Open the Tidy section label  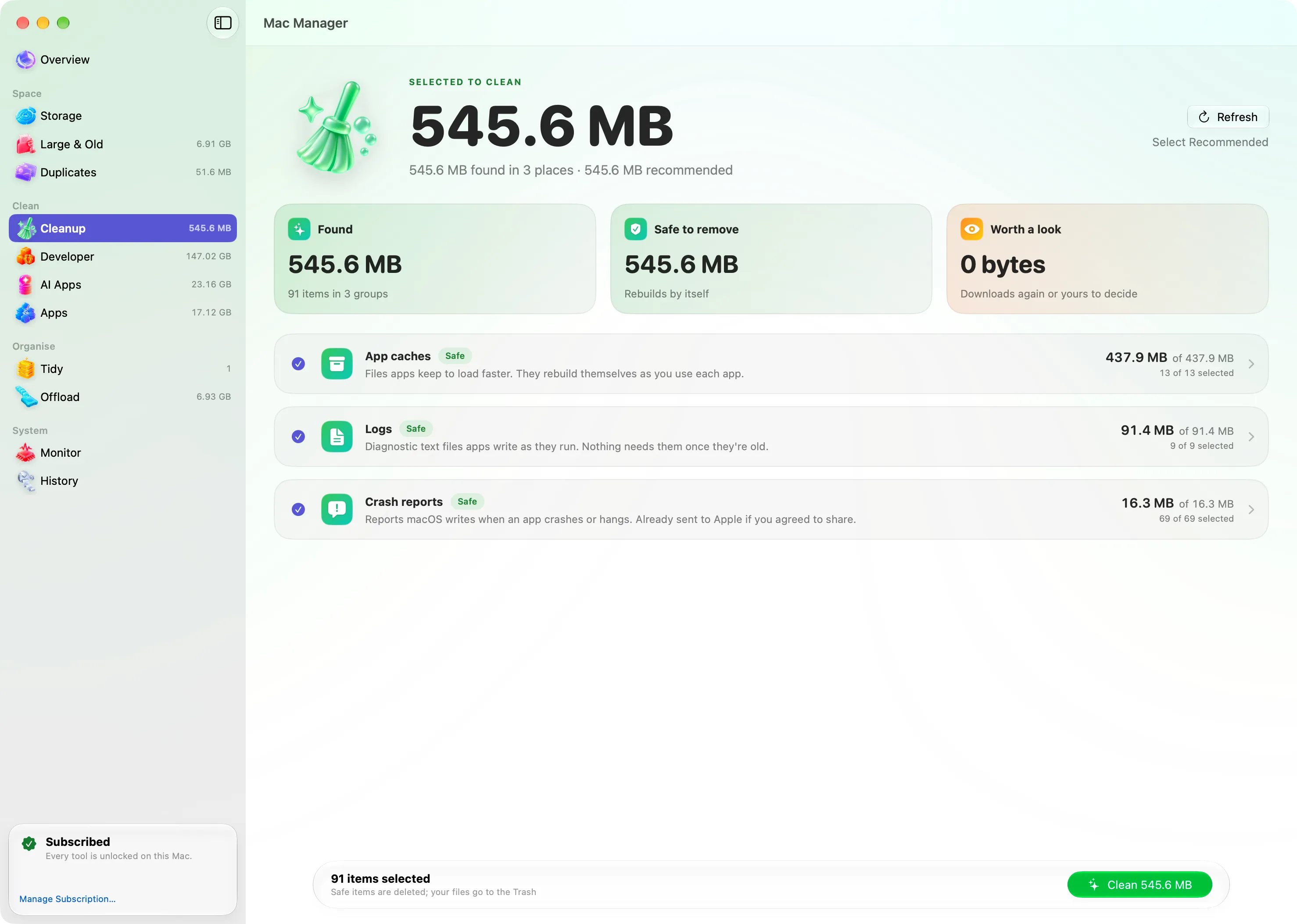[52, 369]
